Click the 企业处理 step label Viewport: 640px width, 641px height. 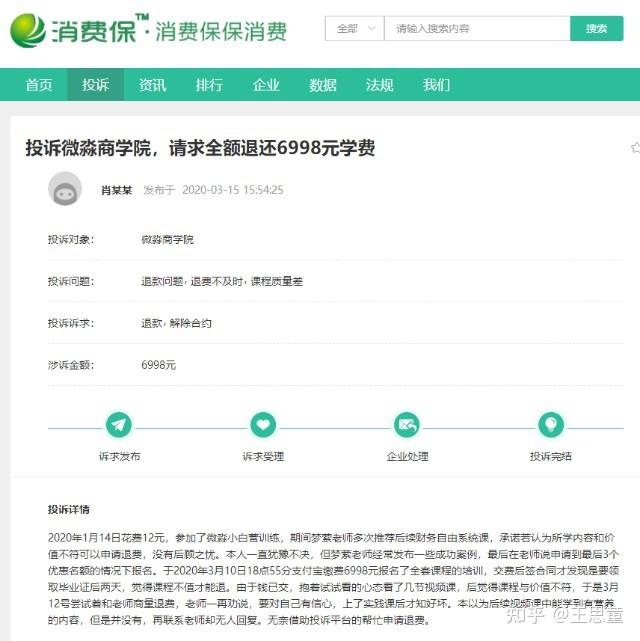point(407,456)
